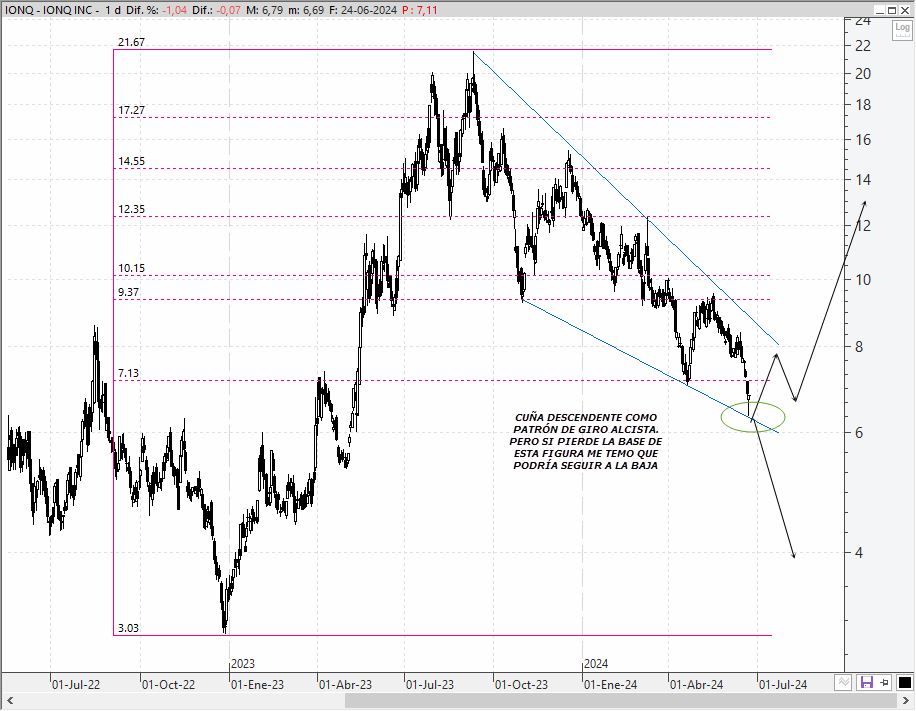Image resolution: width=916 pixels, height=711 pixels.
Task: Click the double chevron collapse icon
Action: pyautogui.click(x=843, y=682)
